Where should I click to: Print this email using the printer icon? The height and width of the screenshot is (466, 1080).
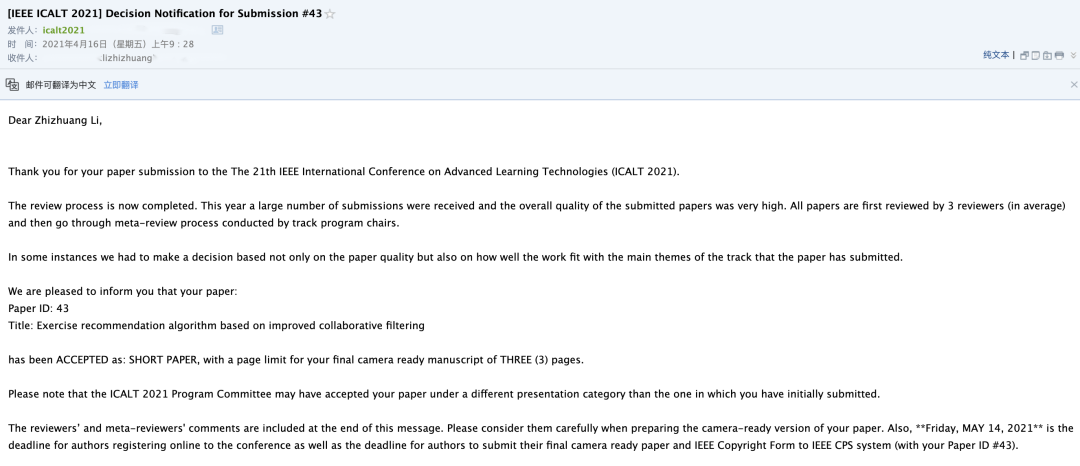click(x=1059, y=55)
